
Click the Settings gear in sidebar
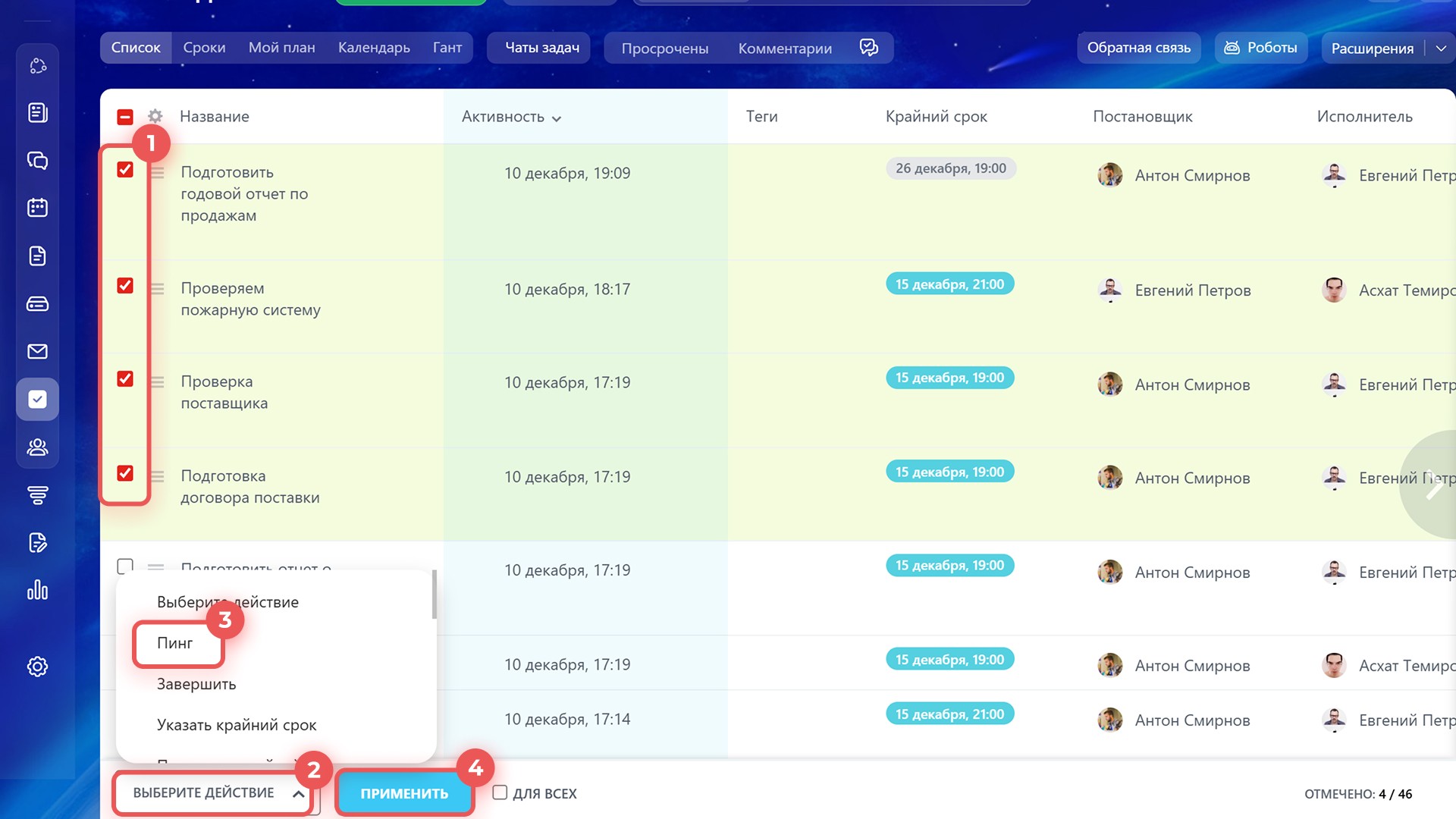(37, 667)
